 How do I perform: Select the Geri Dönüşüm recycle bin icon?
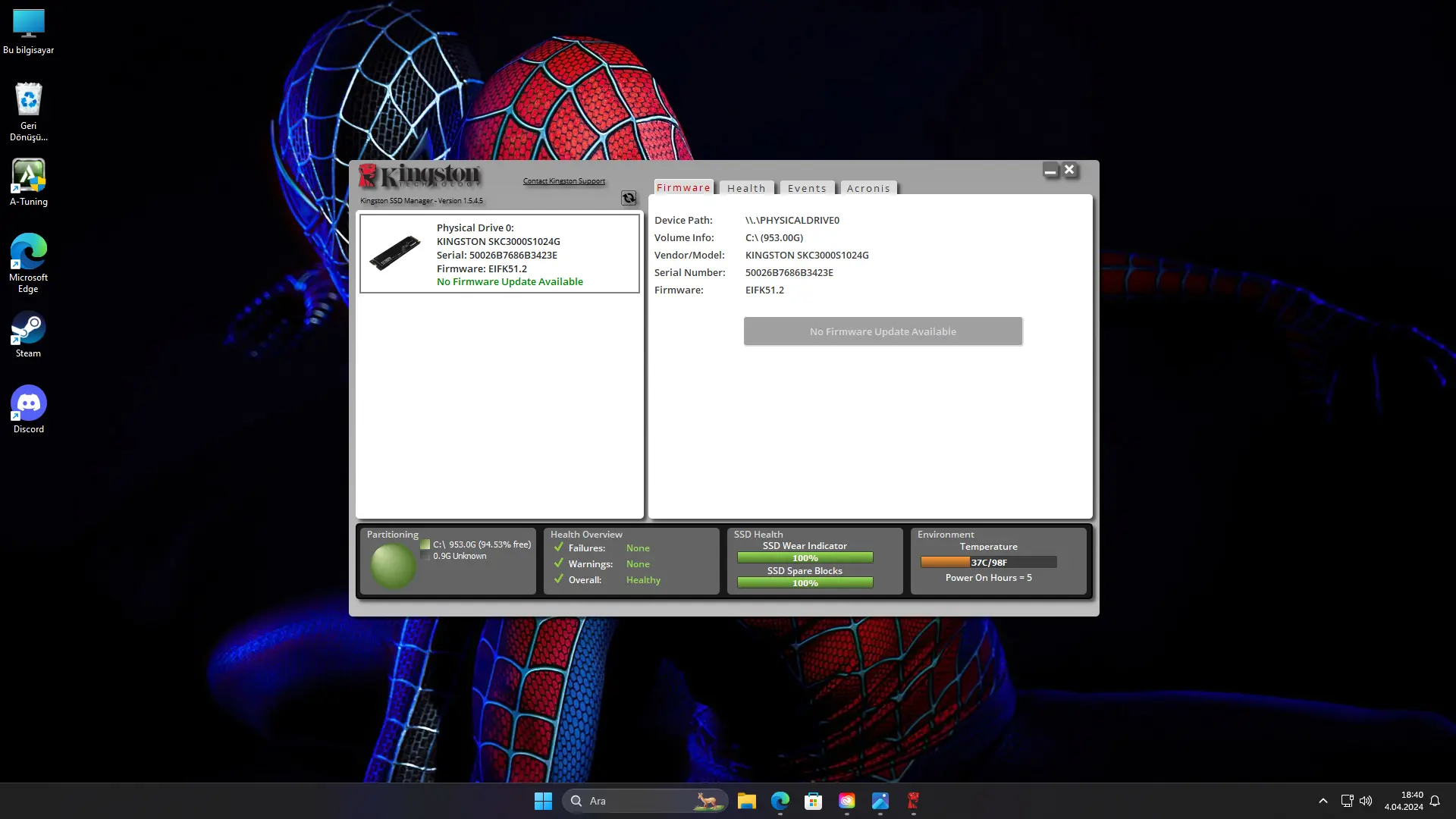click(28, 111)
